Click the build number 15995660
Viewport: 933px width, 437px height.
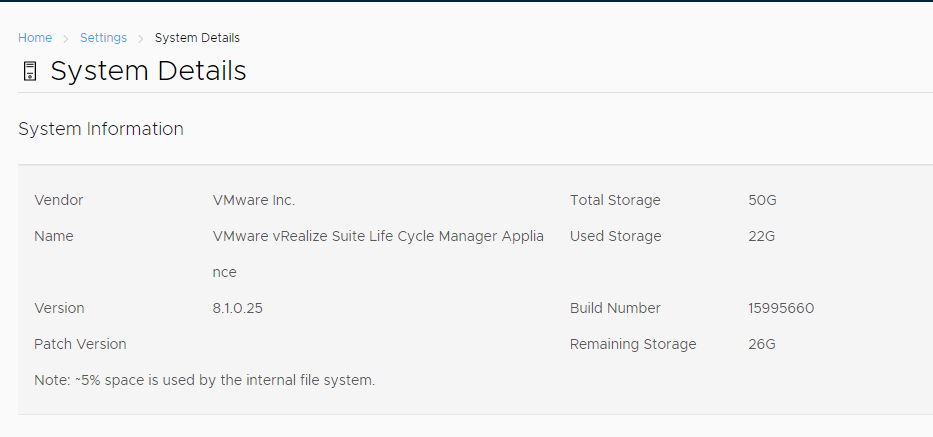[781, 308]
